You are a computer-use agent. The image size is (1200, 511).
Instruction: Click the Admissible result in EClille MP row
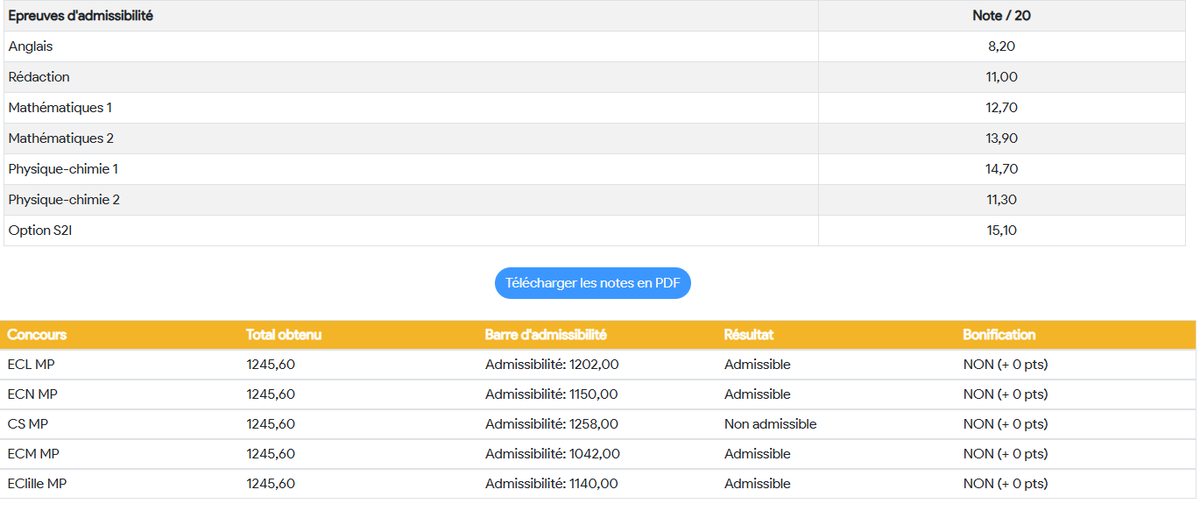[757, 484]
